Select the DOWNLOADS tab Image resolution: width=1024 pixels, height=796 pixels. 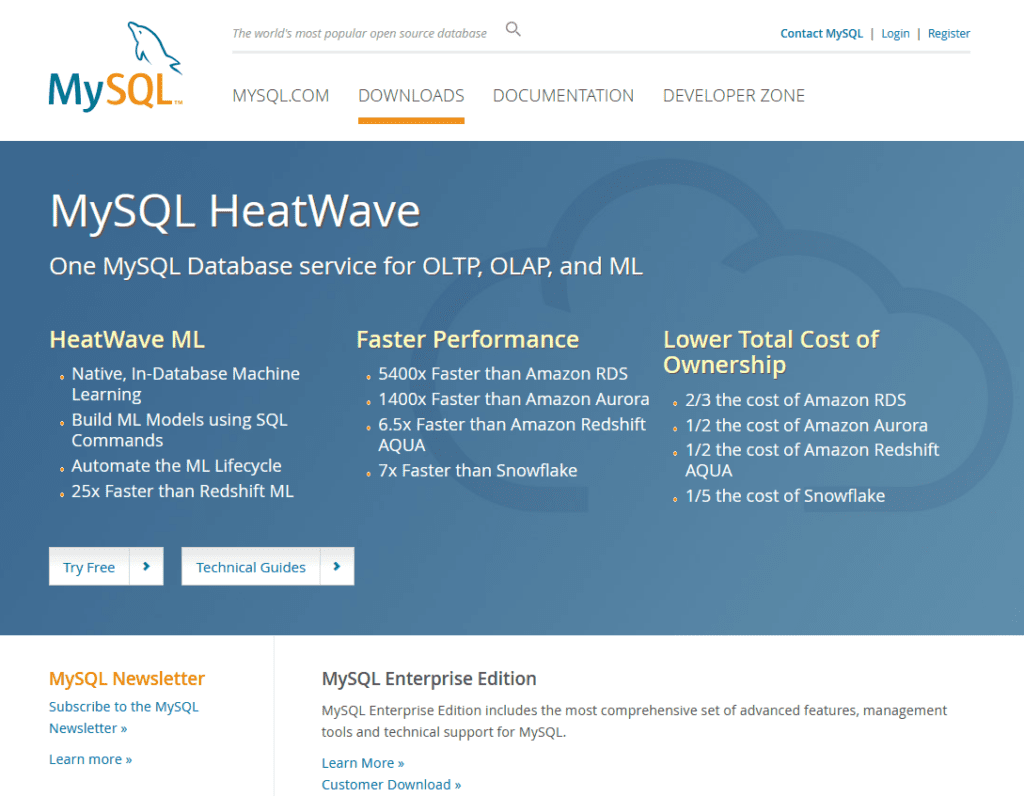point(411,96)
